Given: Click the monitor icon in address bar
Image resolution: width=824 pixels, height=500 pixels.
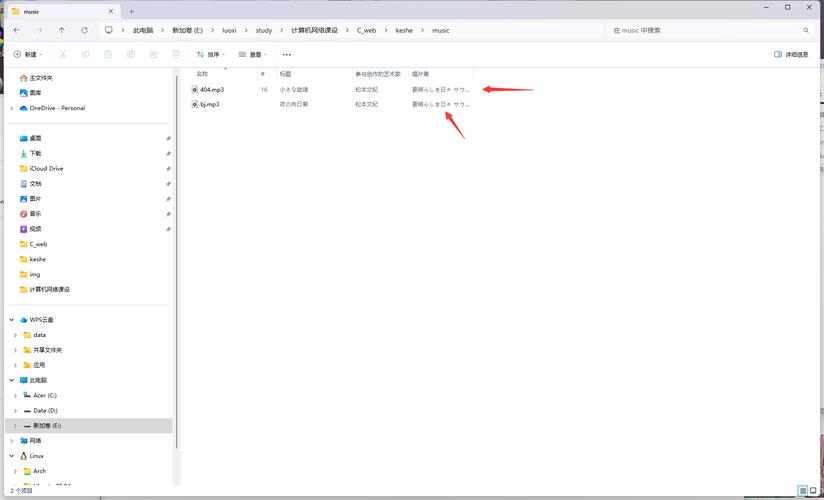Looking at the screenshot, I should coord(109,30).
